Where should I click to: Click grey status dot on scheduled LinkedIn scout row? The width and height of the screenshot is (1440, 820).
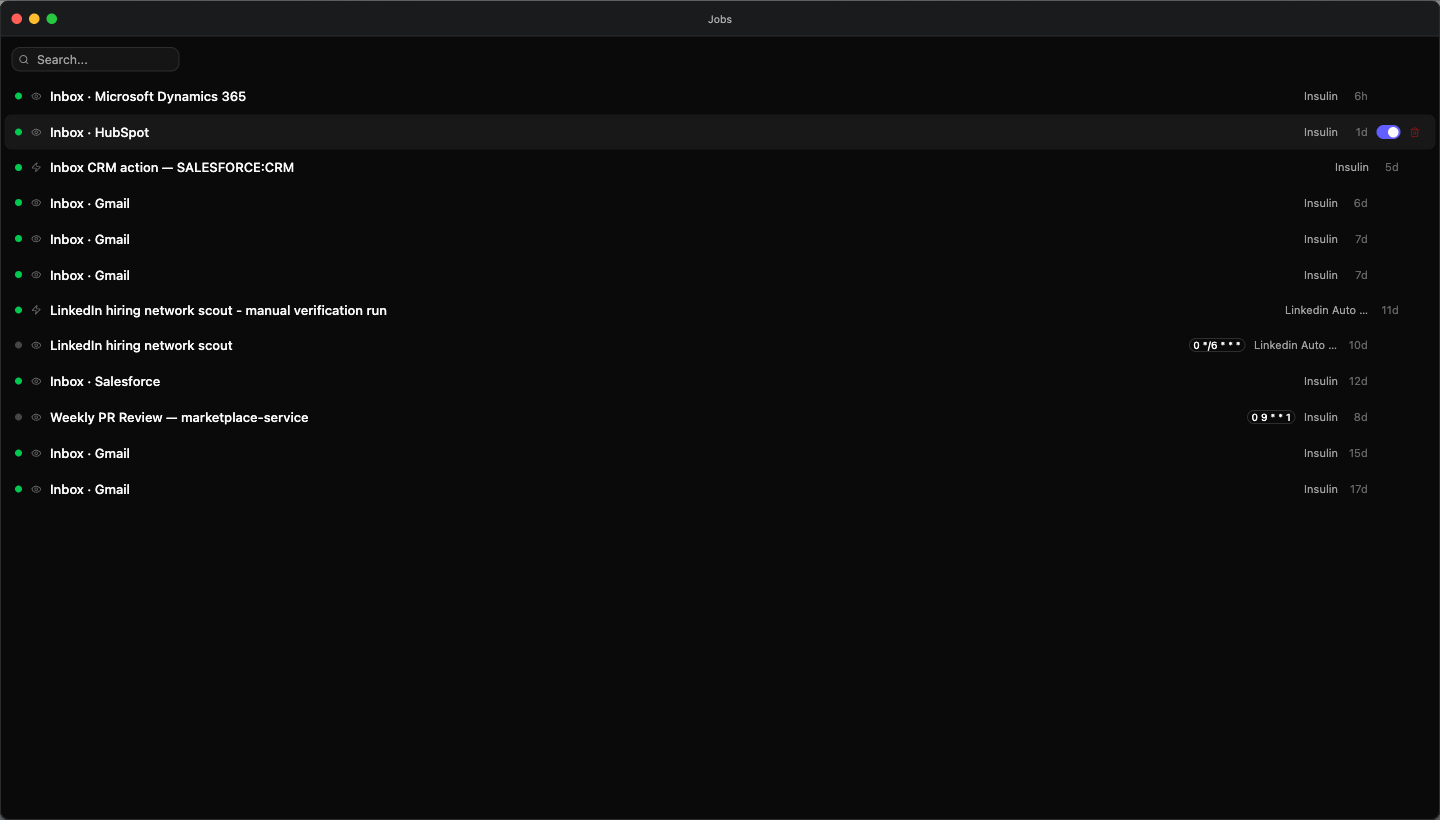[x=18, y=345]
